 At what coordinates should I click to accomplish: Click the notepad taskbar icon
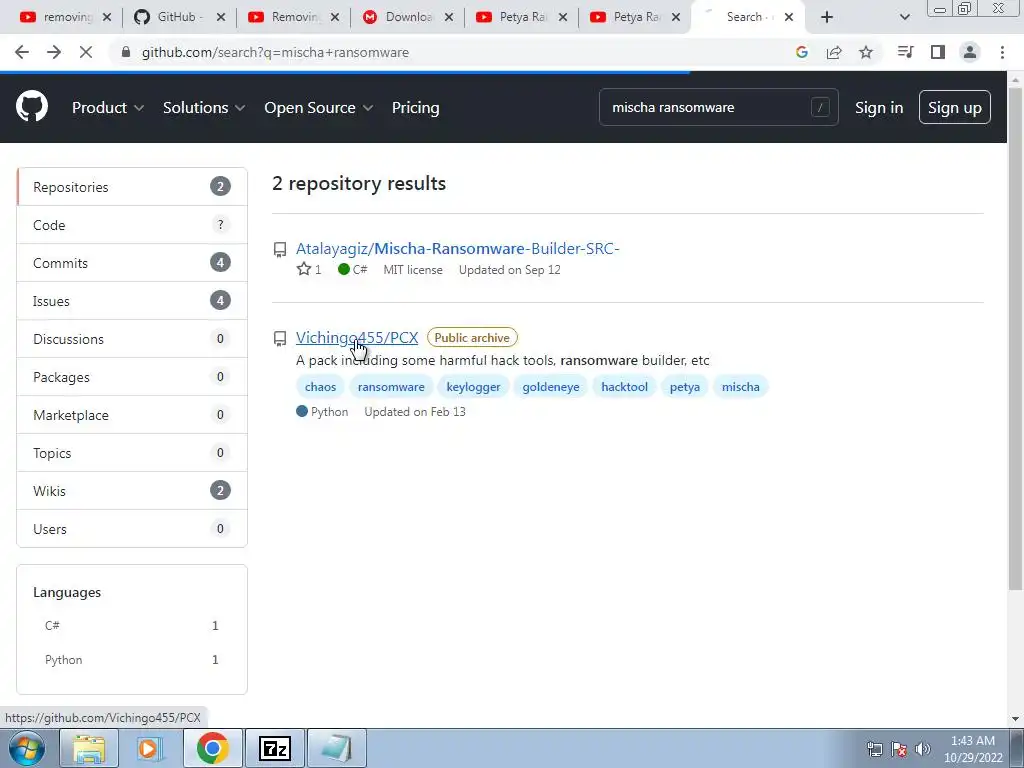337,748
